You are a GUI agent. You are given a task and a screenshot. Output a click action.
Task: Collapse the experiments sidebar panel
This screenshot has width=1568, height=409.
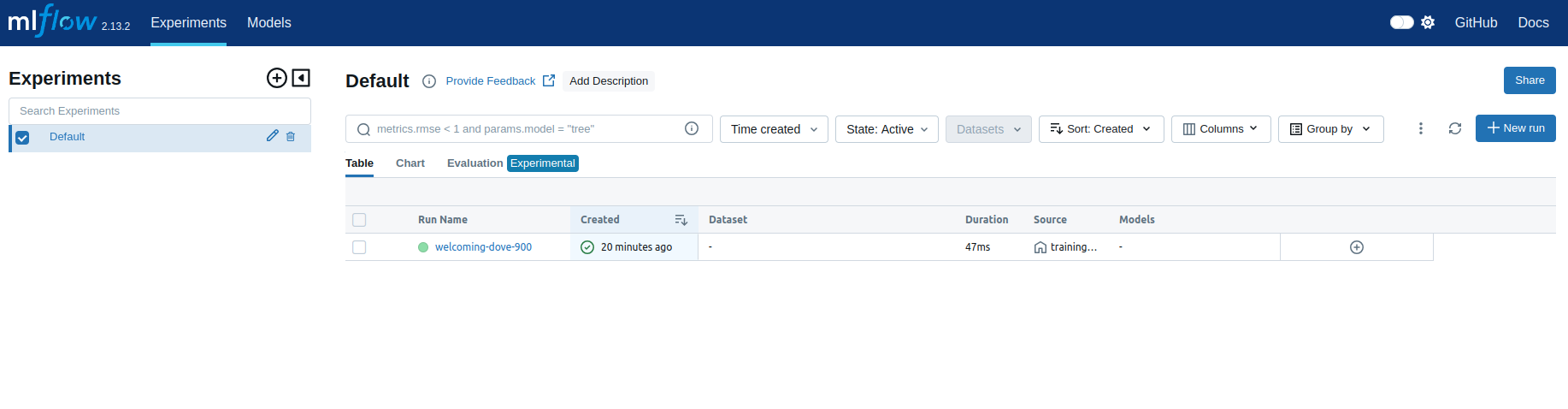point(301,78)
